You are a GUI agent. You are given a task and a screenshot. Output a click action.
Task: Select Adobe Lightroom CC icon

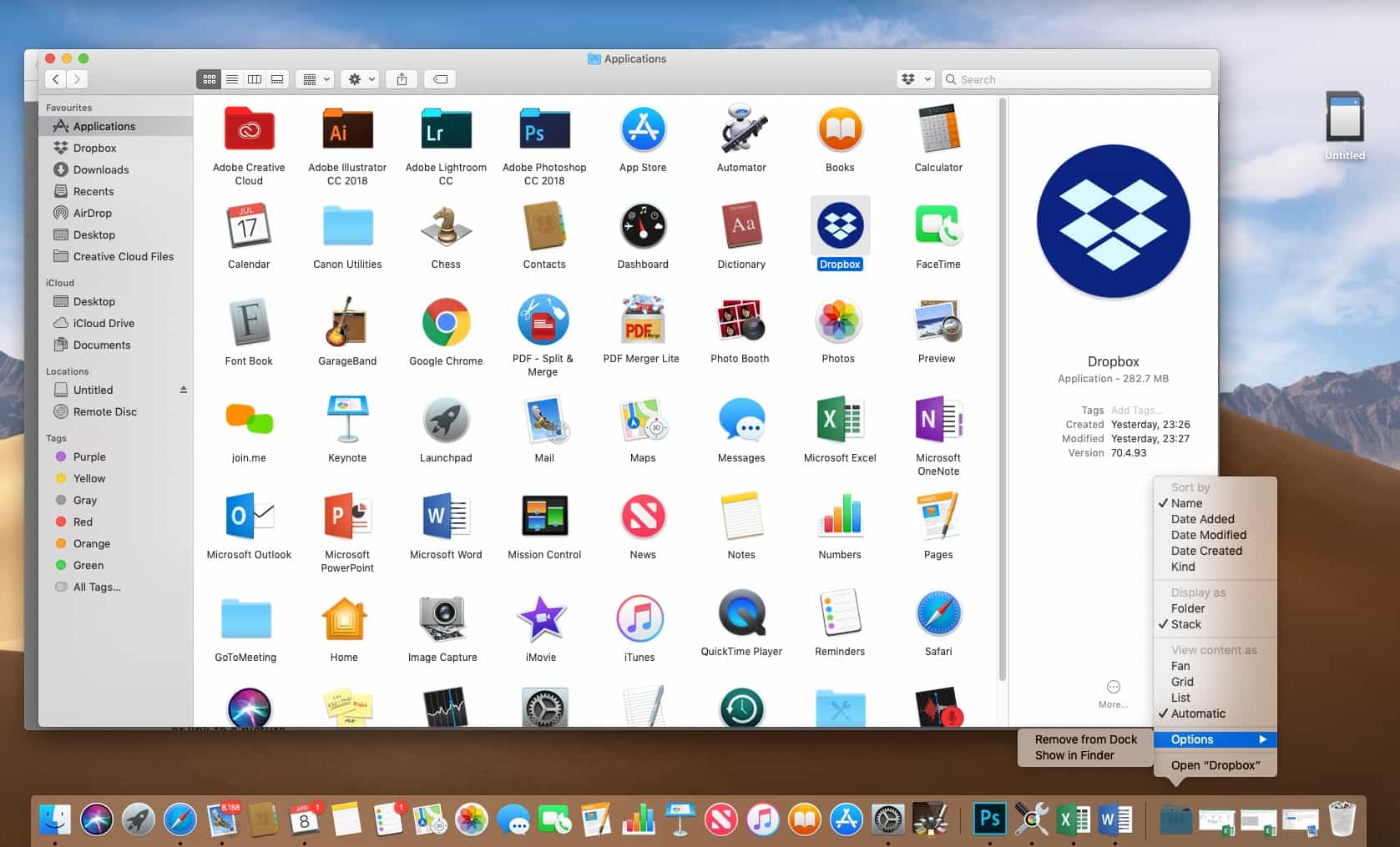coord(446,129)
